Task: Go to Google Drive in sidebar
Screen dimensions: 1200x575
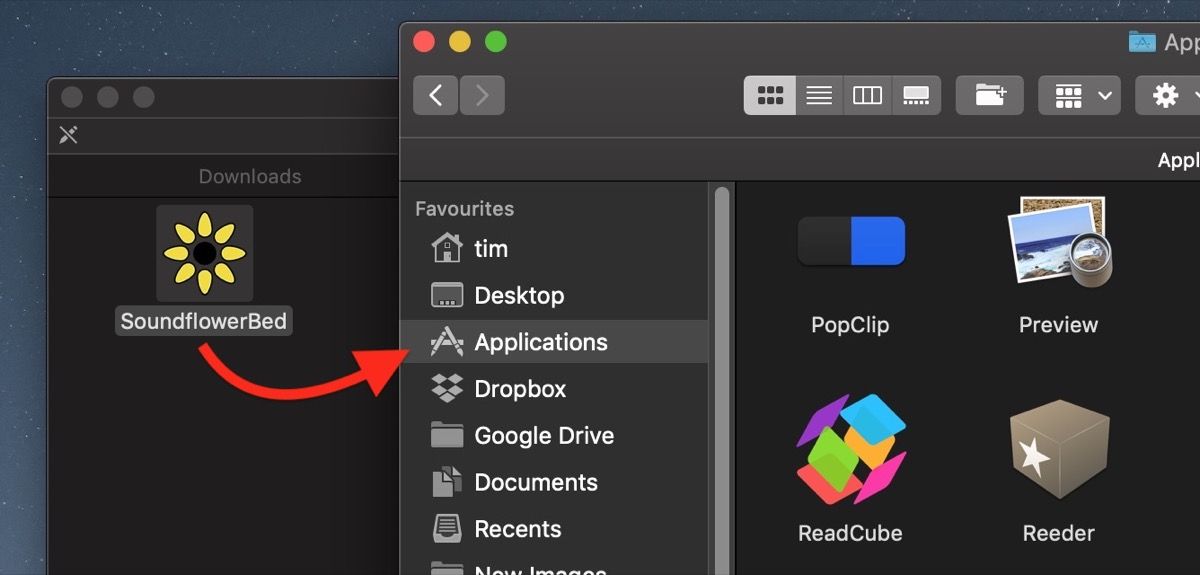Action: coord(543,436)
